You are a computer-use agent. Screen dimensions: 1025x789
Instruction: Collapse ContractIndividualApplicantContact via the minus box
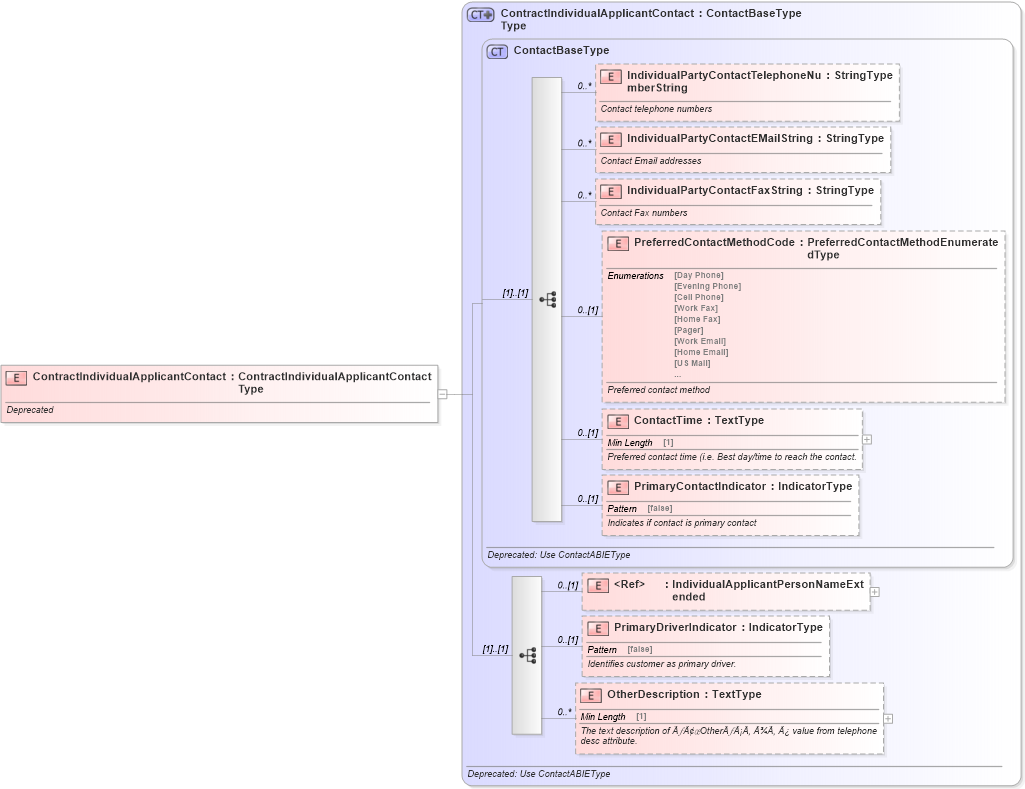click(441, 394)
